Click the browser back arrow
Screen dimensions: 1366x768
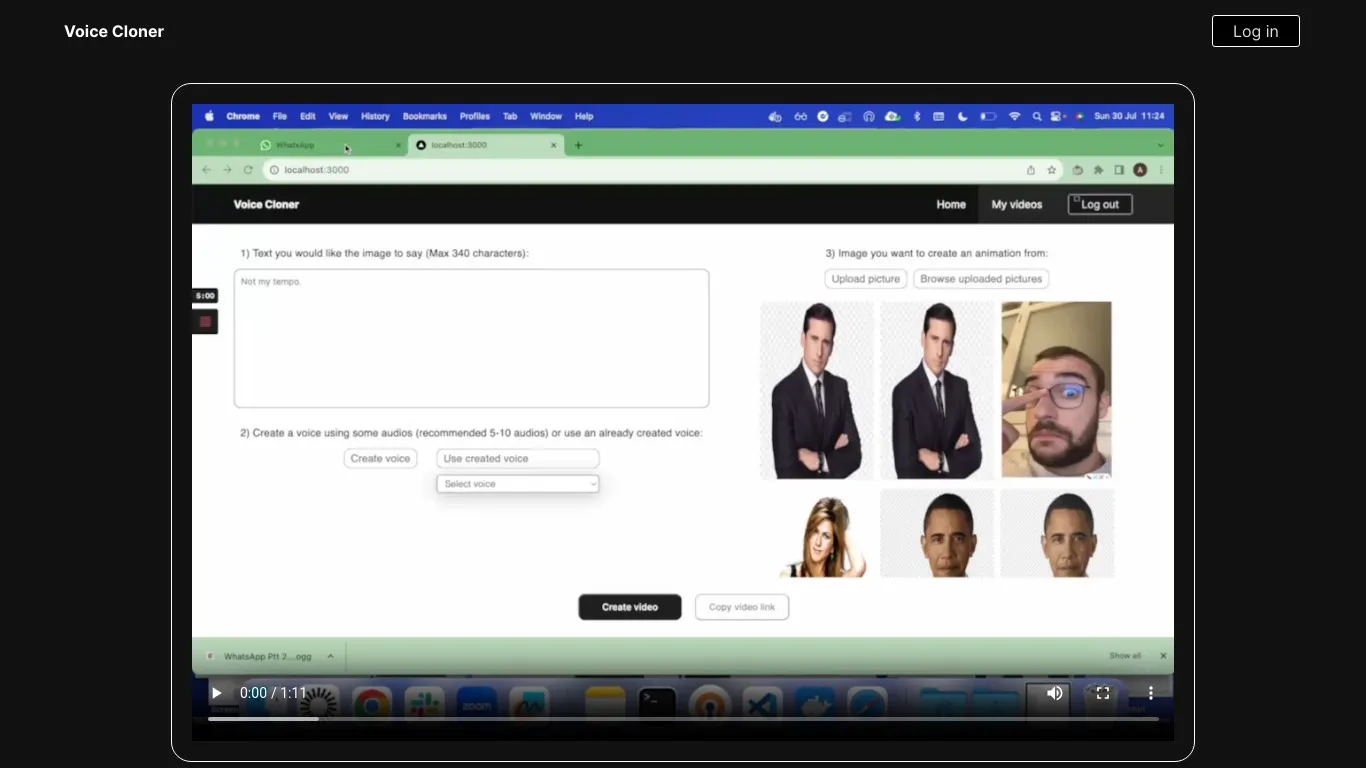click(x=207, y=170)
